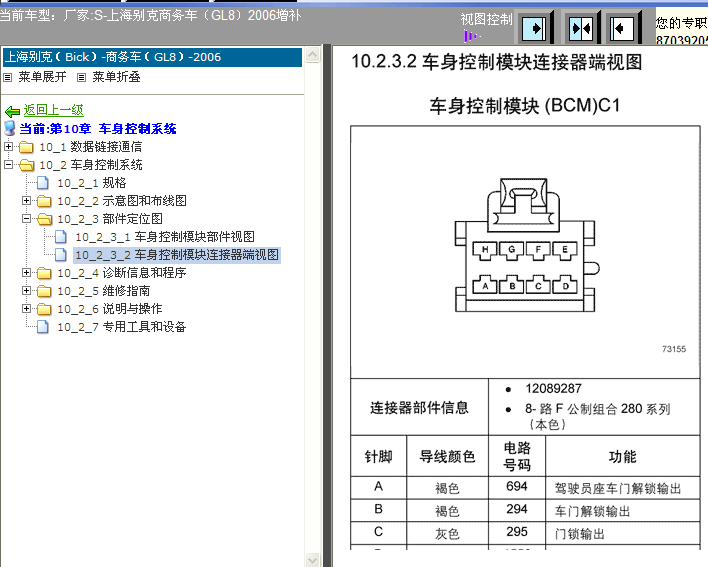Click the 导线颜色 column header

tap(447, 456)
